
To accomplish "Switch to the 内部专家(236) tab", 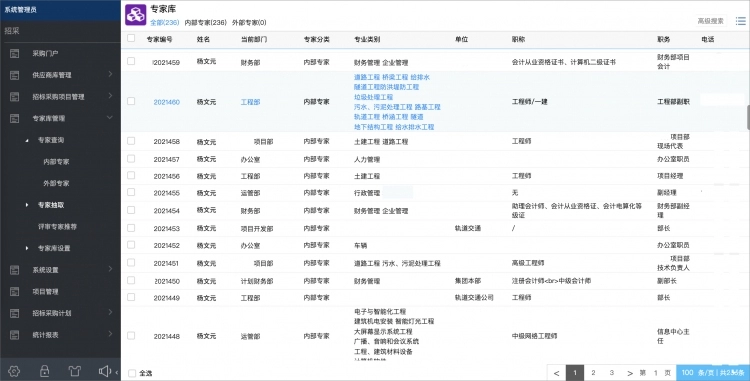I will [x=205, y=22].
